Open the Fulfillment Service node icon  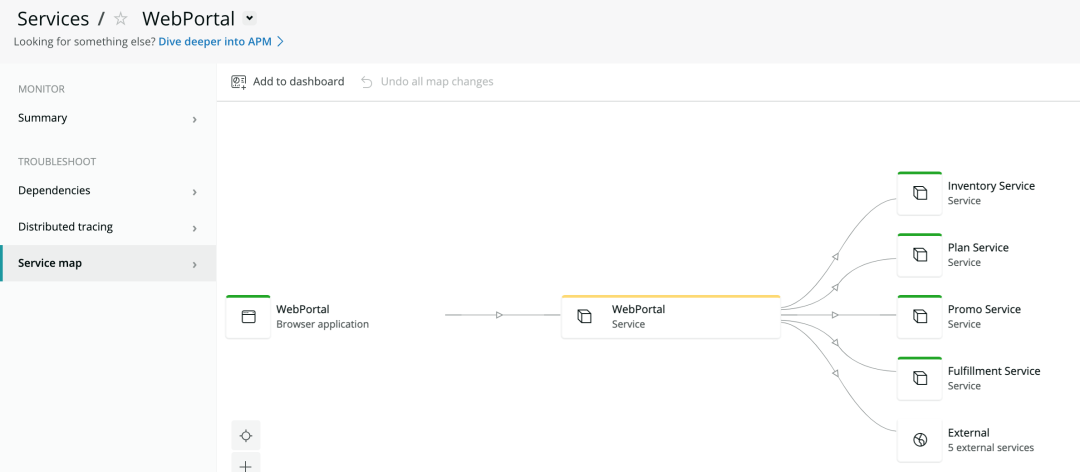(x=920, y=379)
